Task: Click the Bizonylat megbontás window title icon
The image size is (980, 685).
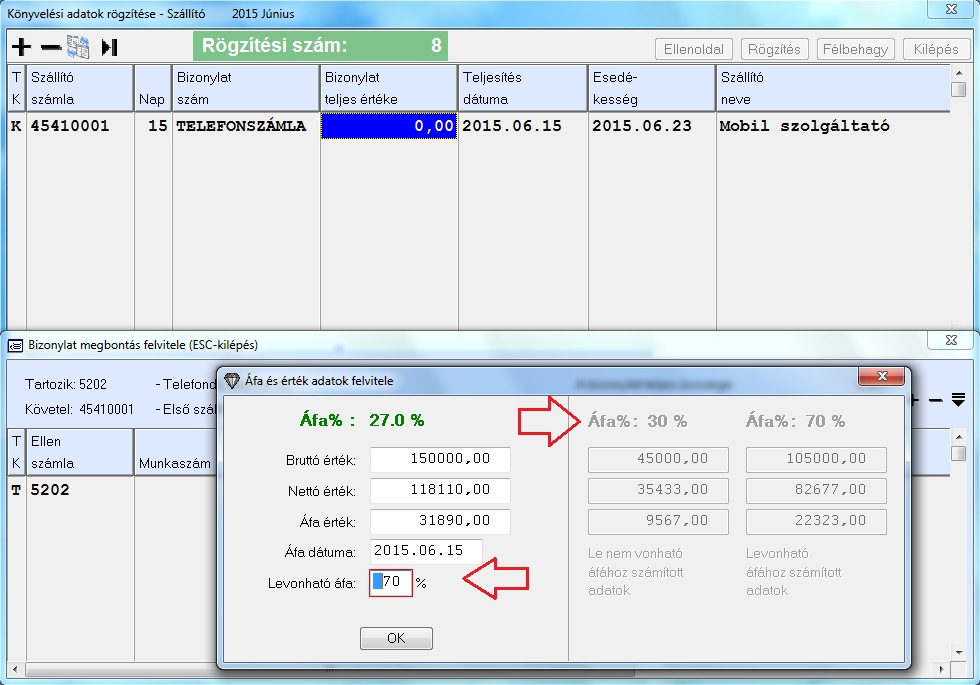Action: tap(15, 345)
